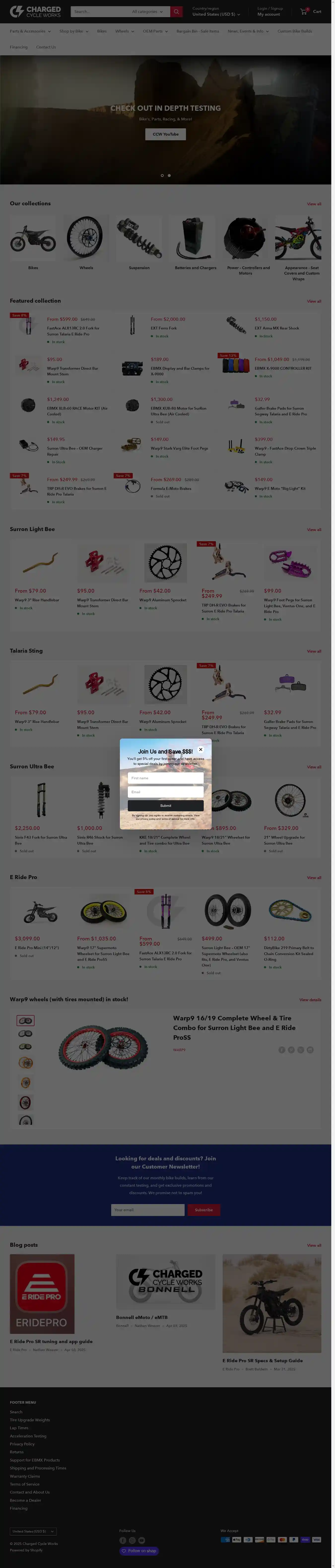This screenshot has height=1568, width=335.
Task: Submit the popup newsletter form
Action: click(165, 805)
